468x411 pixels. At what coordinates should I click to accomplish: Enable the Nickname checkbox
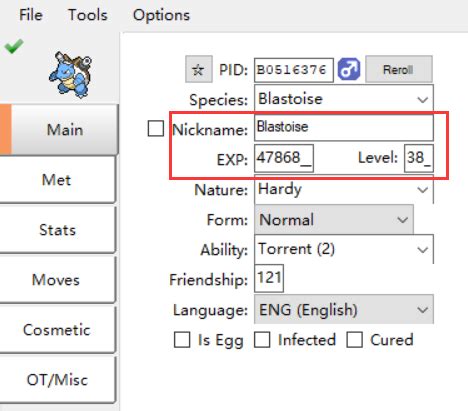click(156, 129)
